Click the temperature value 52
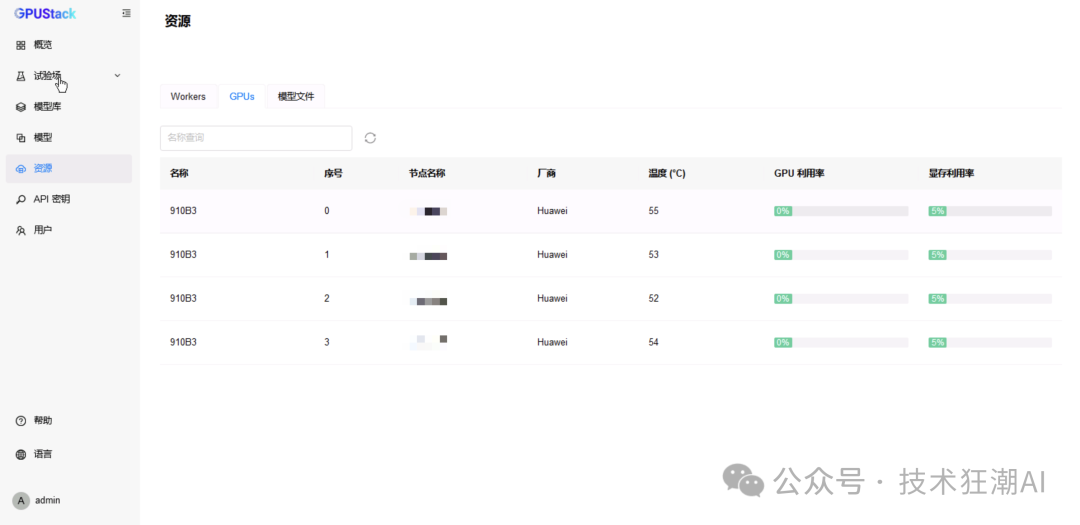 pyautogui.click(x=654, y=298)
